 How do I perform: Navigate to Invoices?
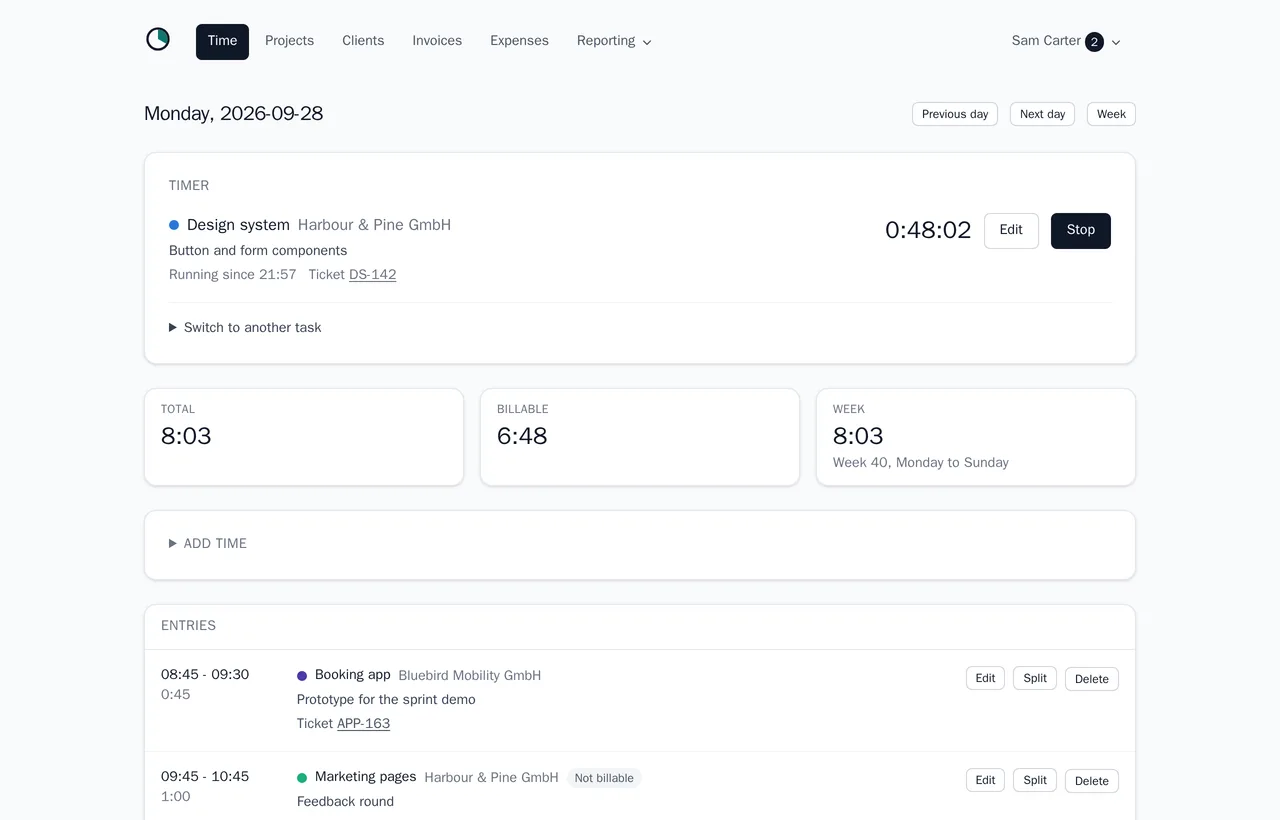437,41
